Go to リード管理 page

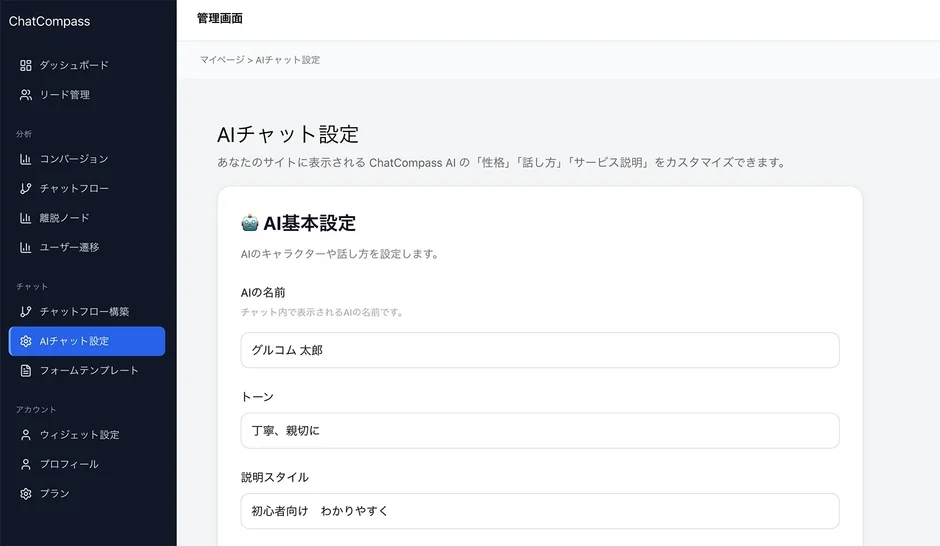click(87, 95)
